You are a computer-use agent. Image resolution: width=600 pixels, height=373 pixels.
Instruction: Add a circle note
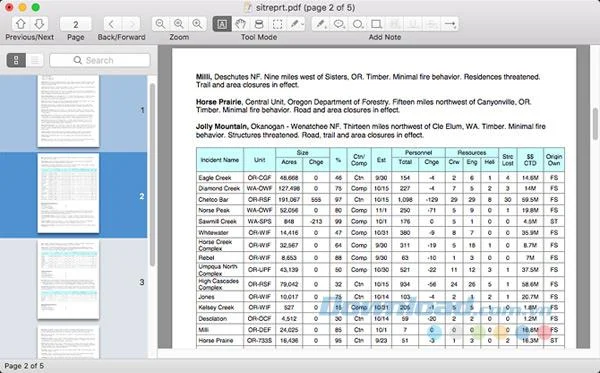pyautogui.click(x=357, y=24)
